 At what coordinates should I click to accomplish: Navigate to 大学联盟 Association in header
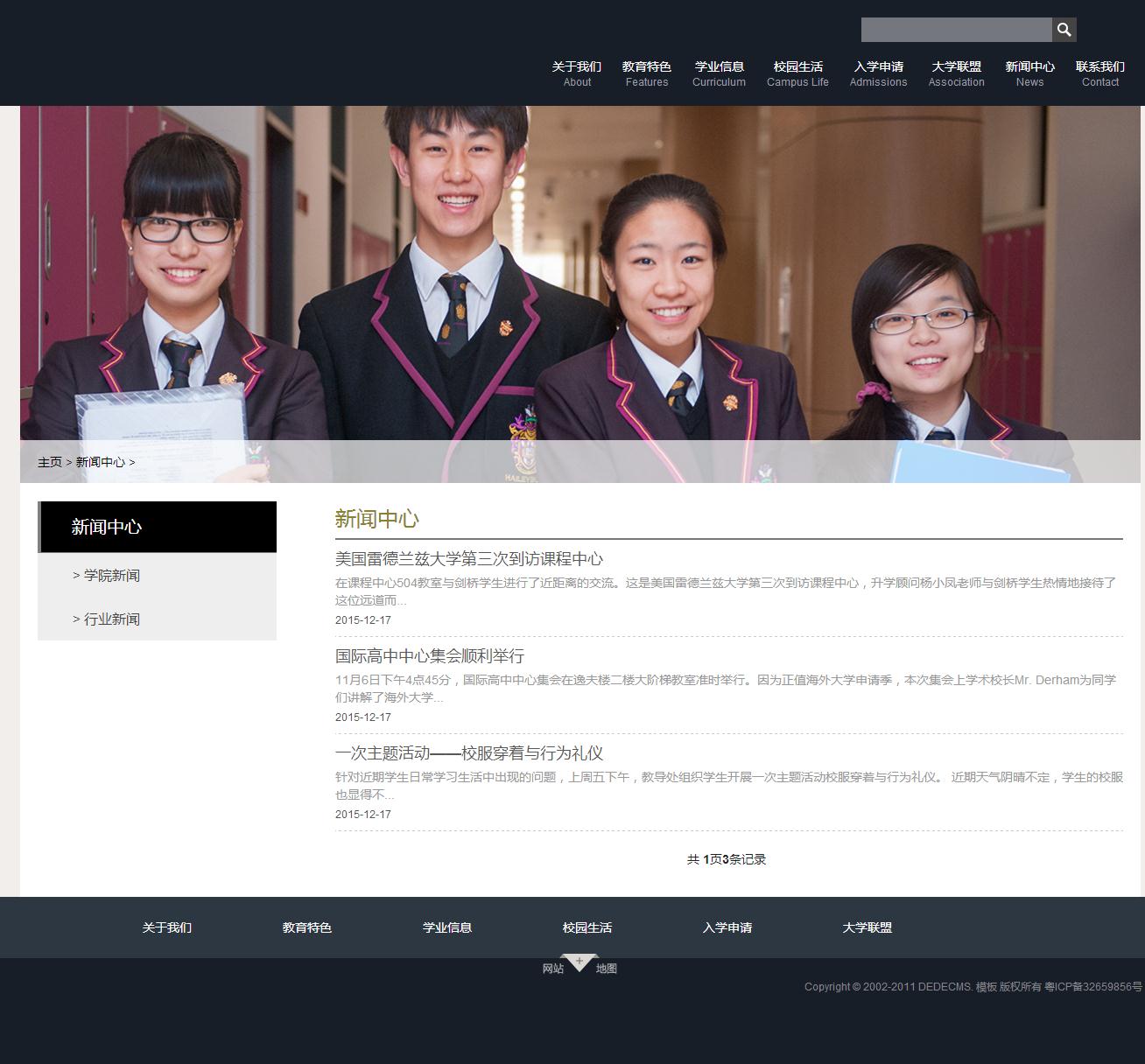956,73
